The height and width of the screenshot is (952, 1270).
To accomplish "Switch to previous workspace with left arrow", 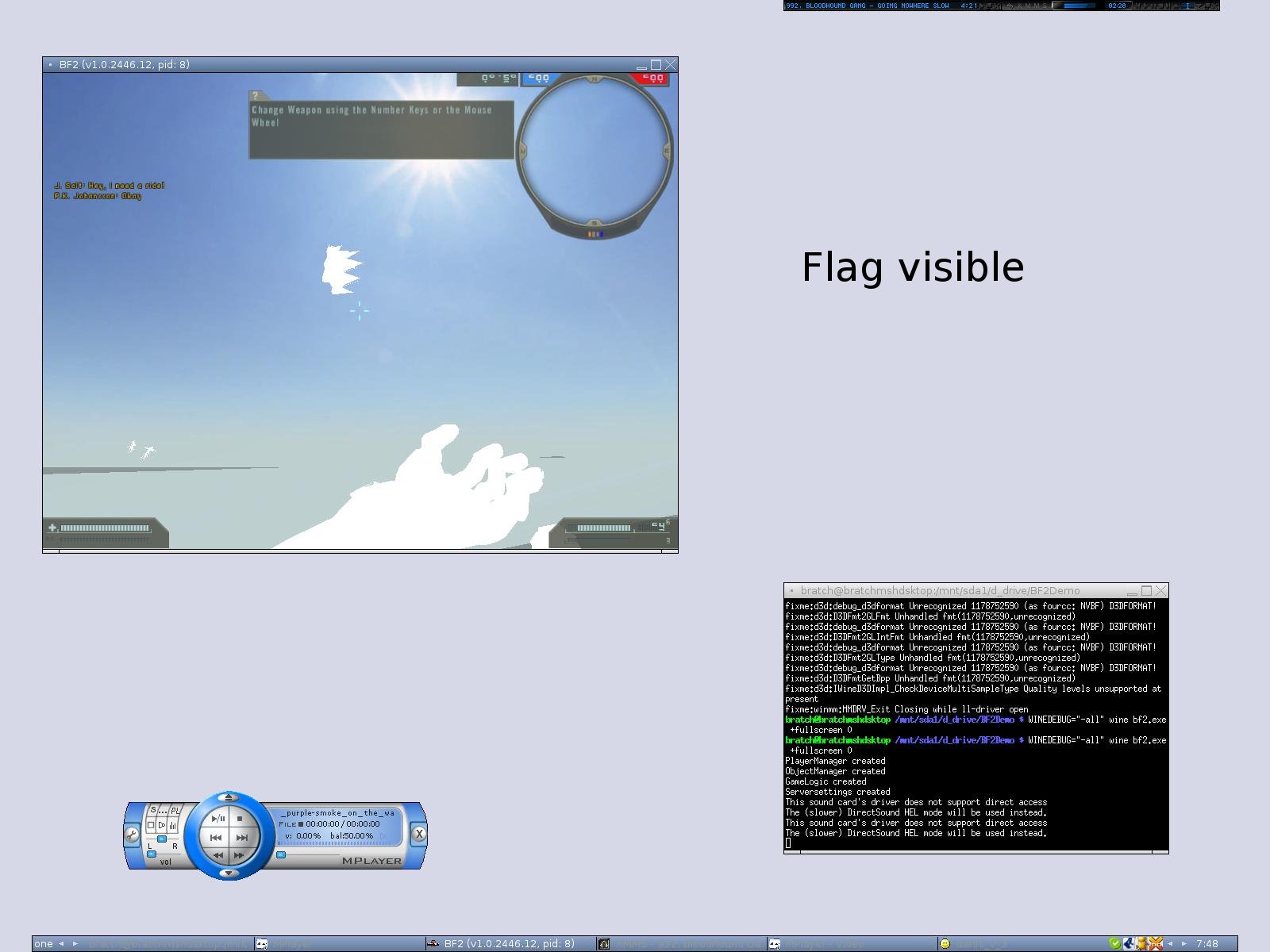I will pos(61,943).
